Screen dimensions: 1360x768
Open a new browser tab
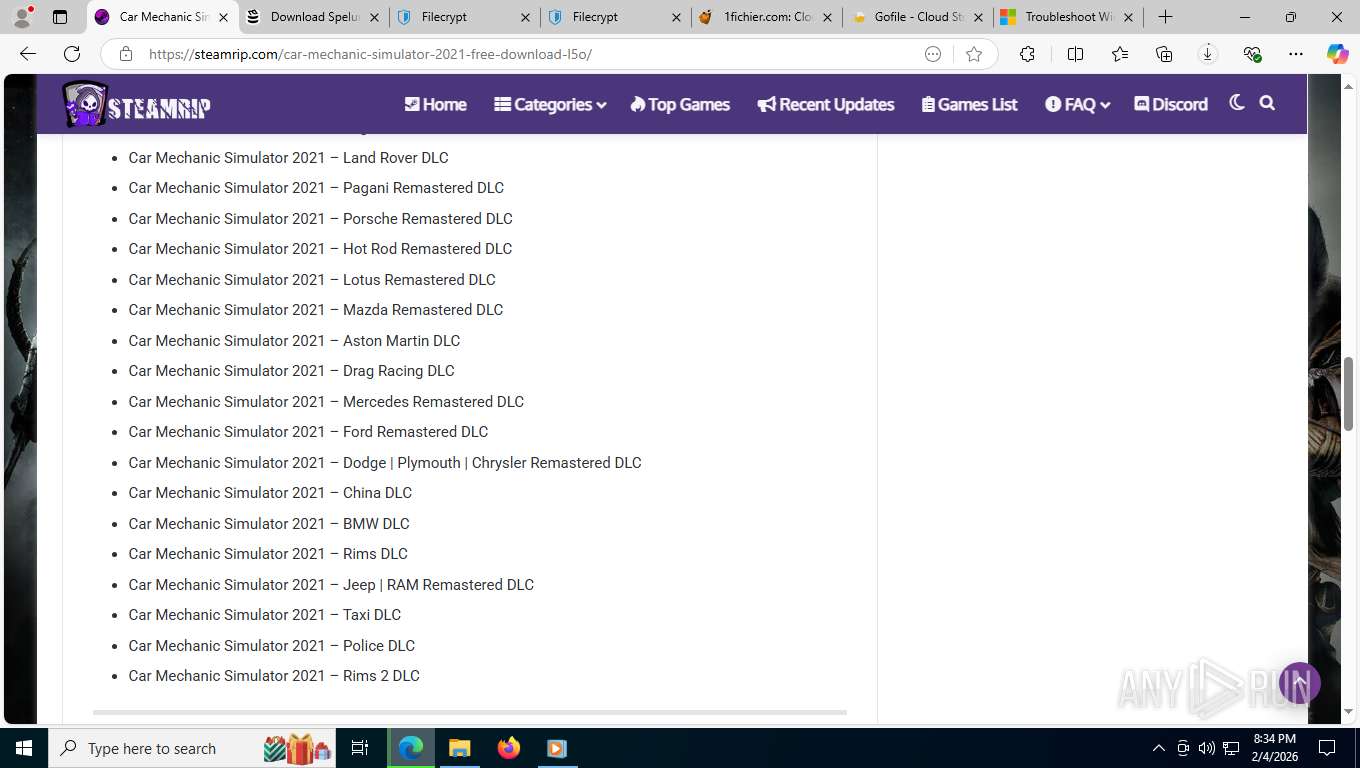pyautogui.click(x=1165, y=17)
